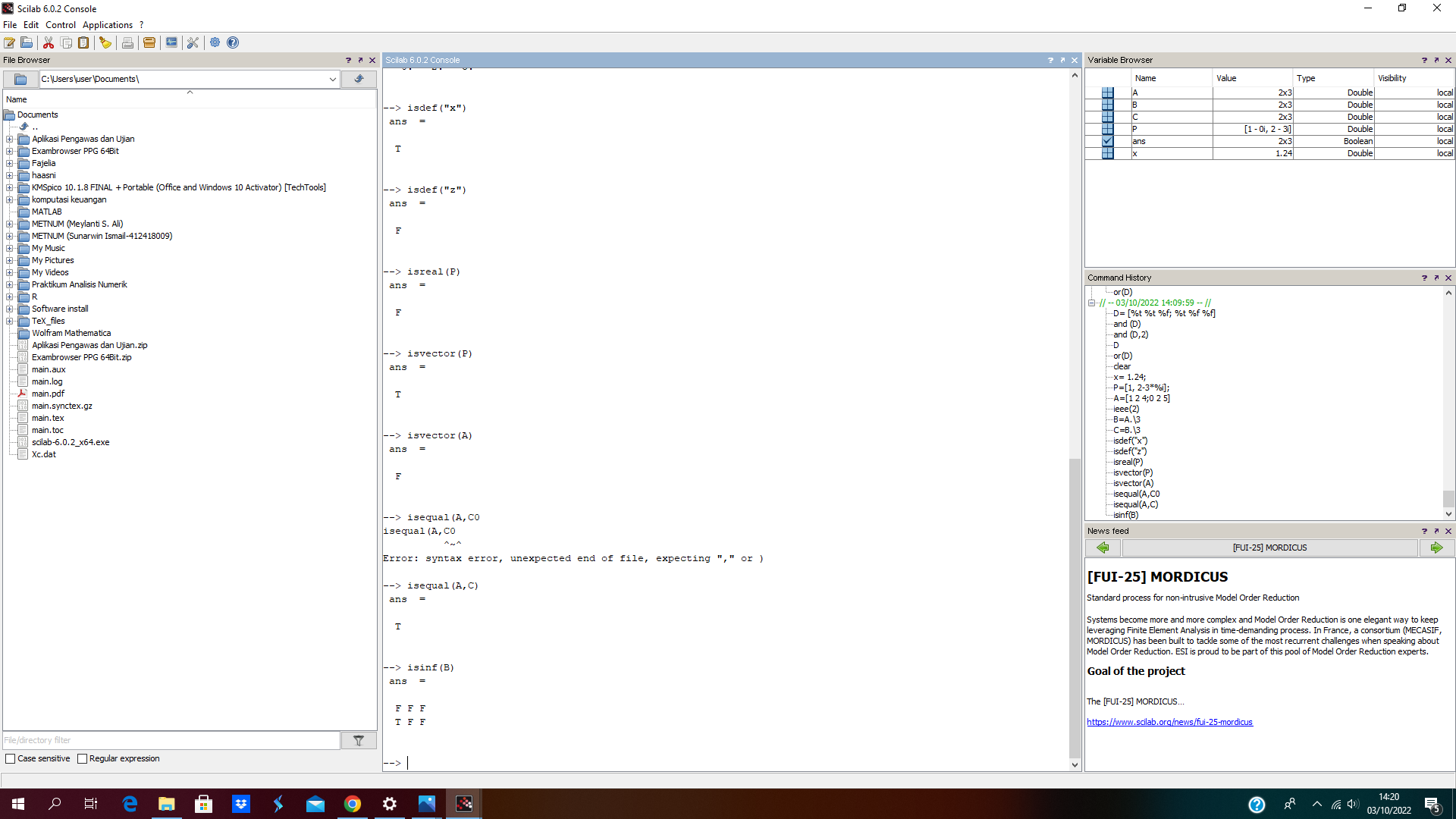Expand the Fajelia folder node
This screenshot has width=1456, height=819.
[9, 163]
